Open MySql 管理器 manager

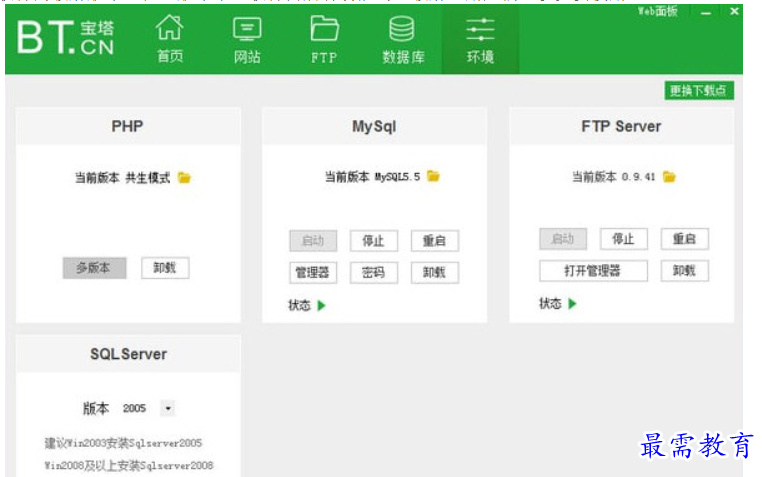coord(313,273)
